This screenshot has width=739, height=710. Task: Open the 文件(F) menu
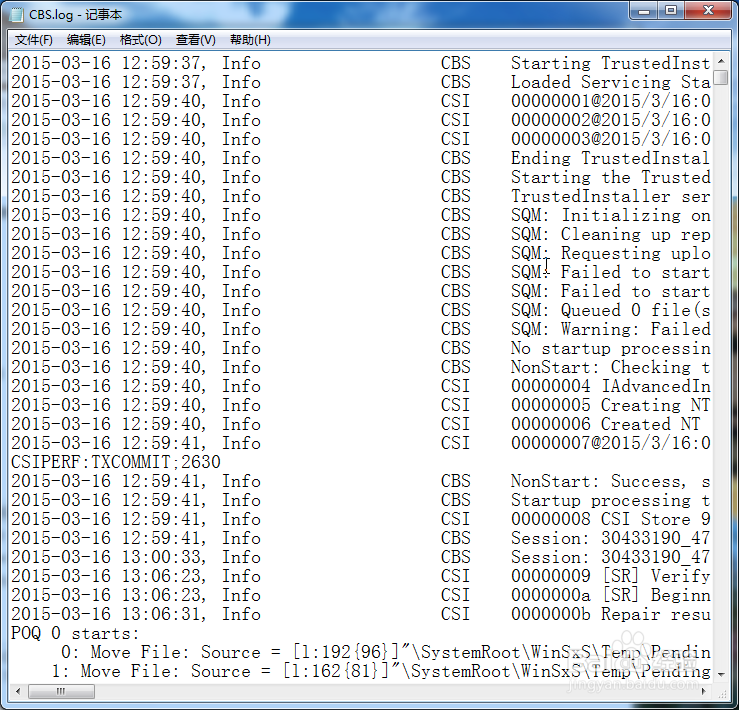33,40
